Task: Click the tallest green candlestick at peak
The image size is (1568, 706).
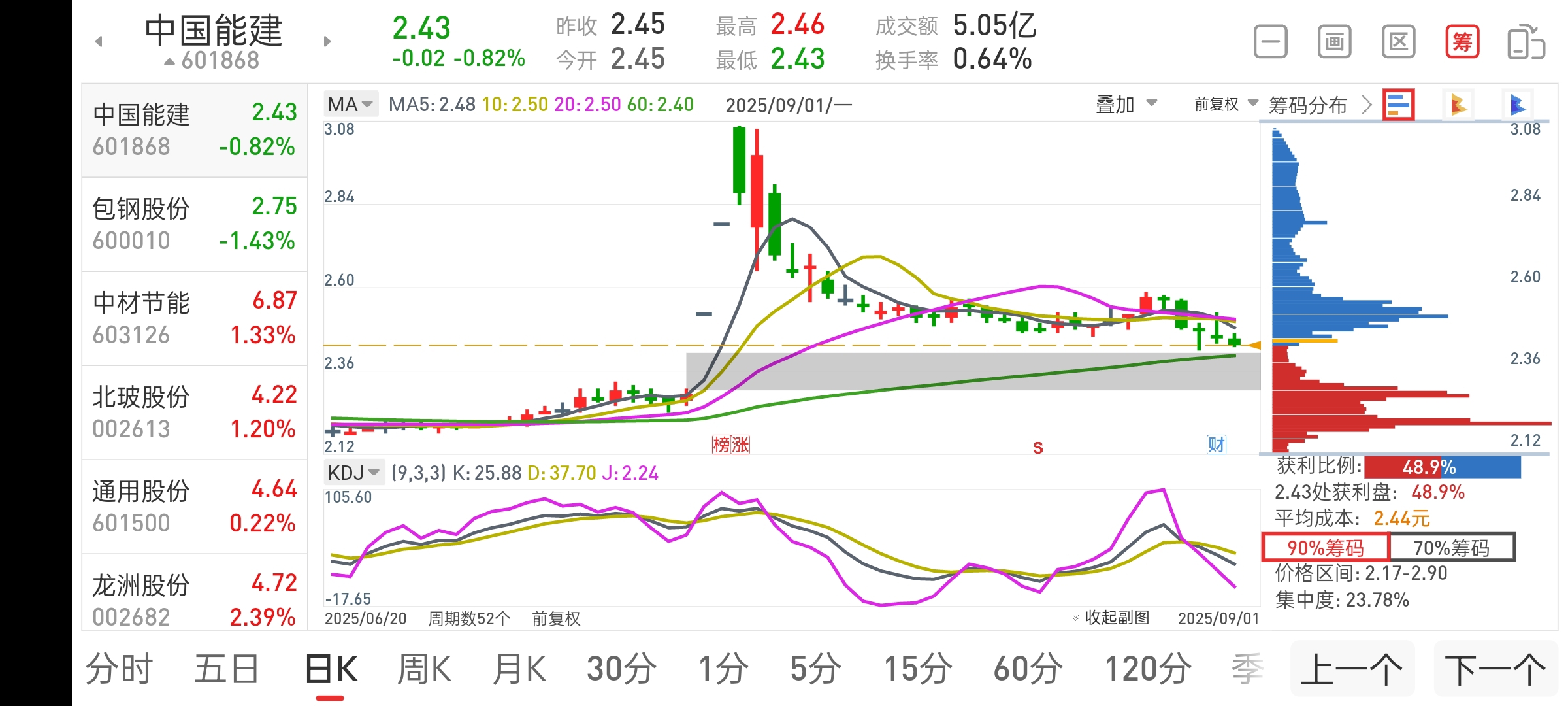Action: [739, 165]
